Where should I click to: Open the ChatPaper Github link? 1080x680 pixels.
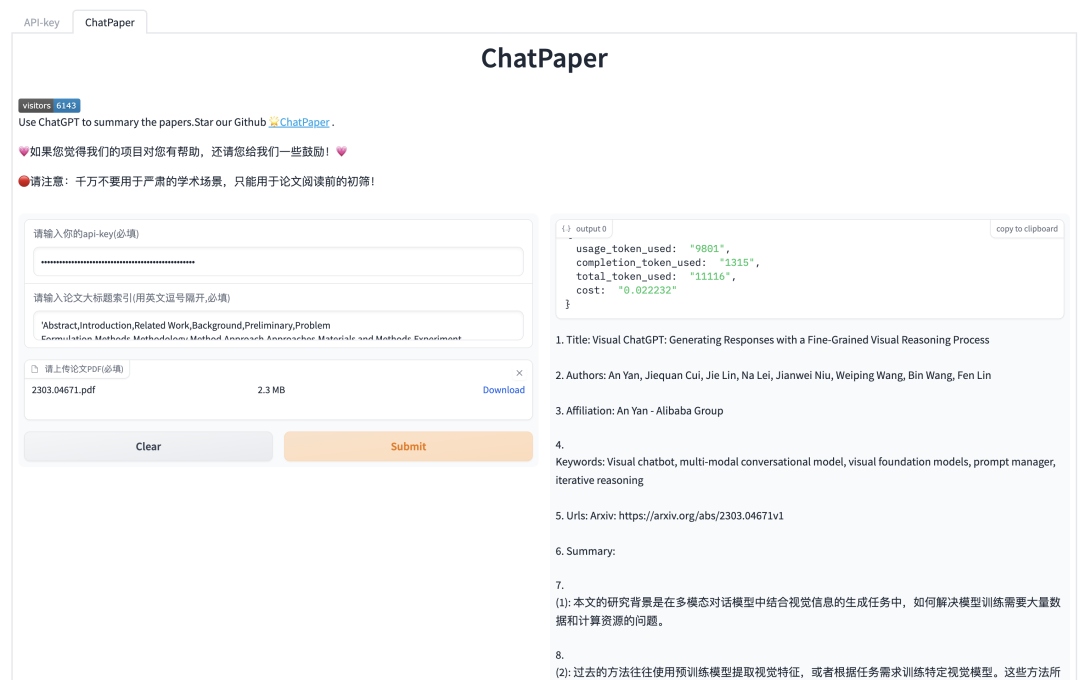(x=304, y=122)
